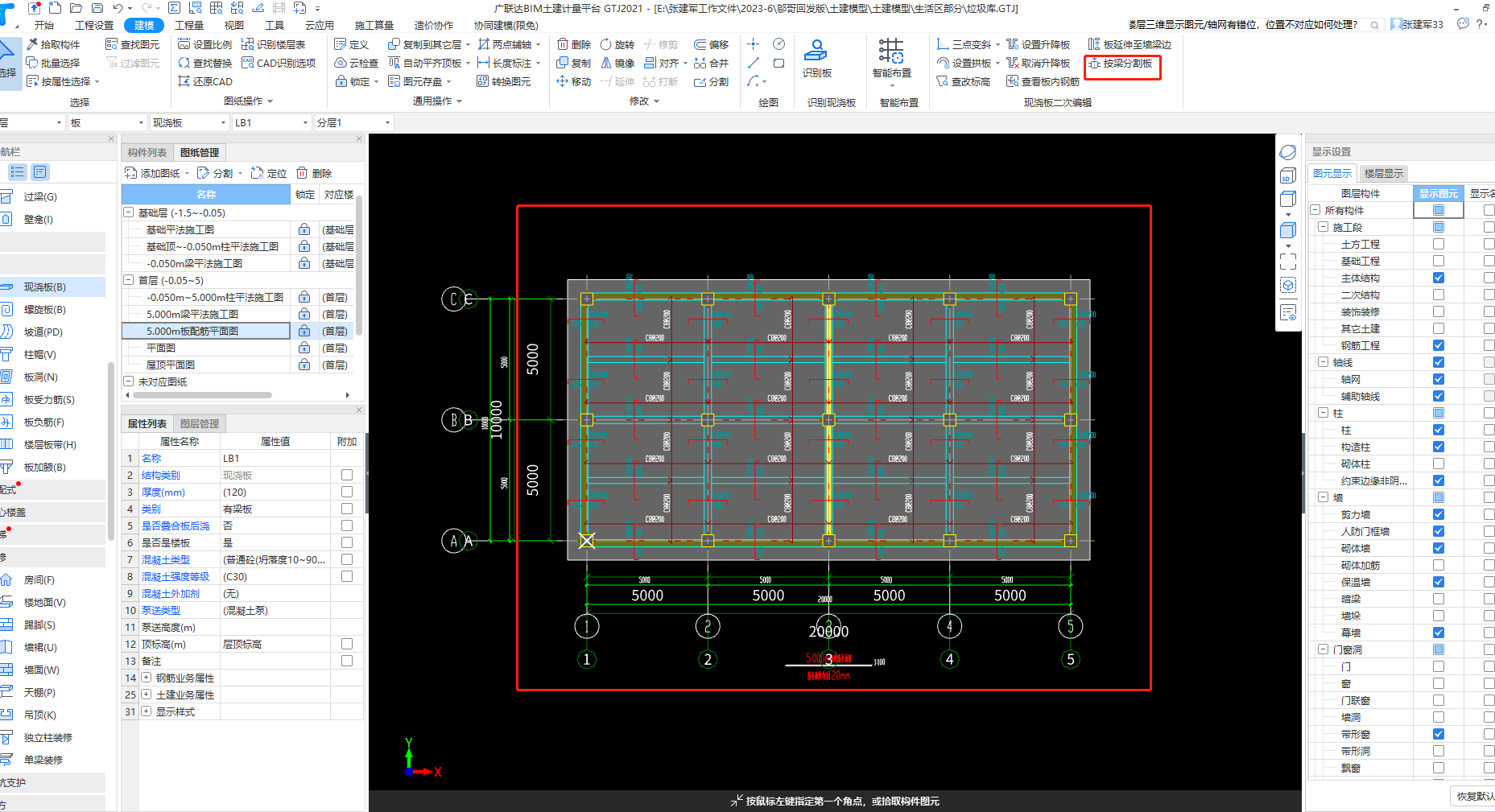1495x812 pixels.
Task: Toggle 砌体加筋 display checkbox
Action: (x=1438, y=565)
